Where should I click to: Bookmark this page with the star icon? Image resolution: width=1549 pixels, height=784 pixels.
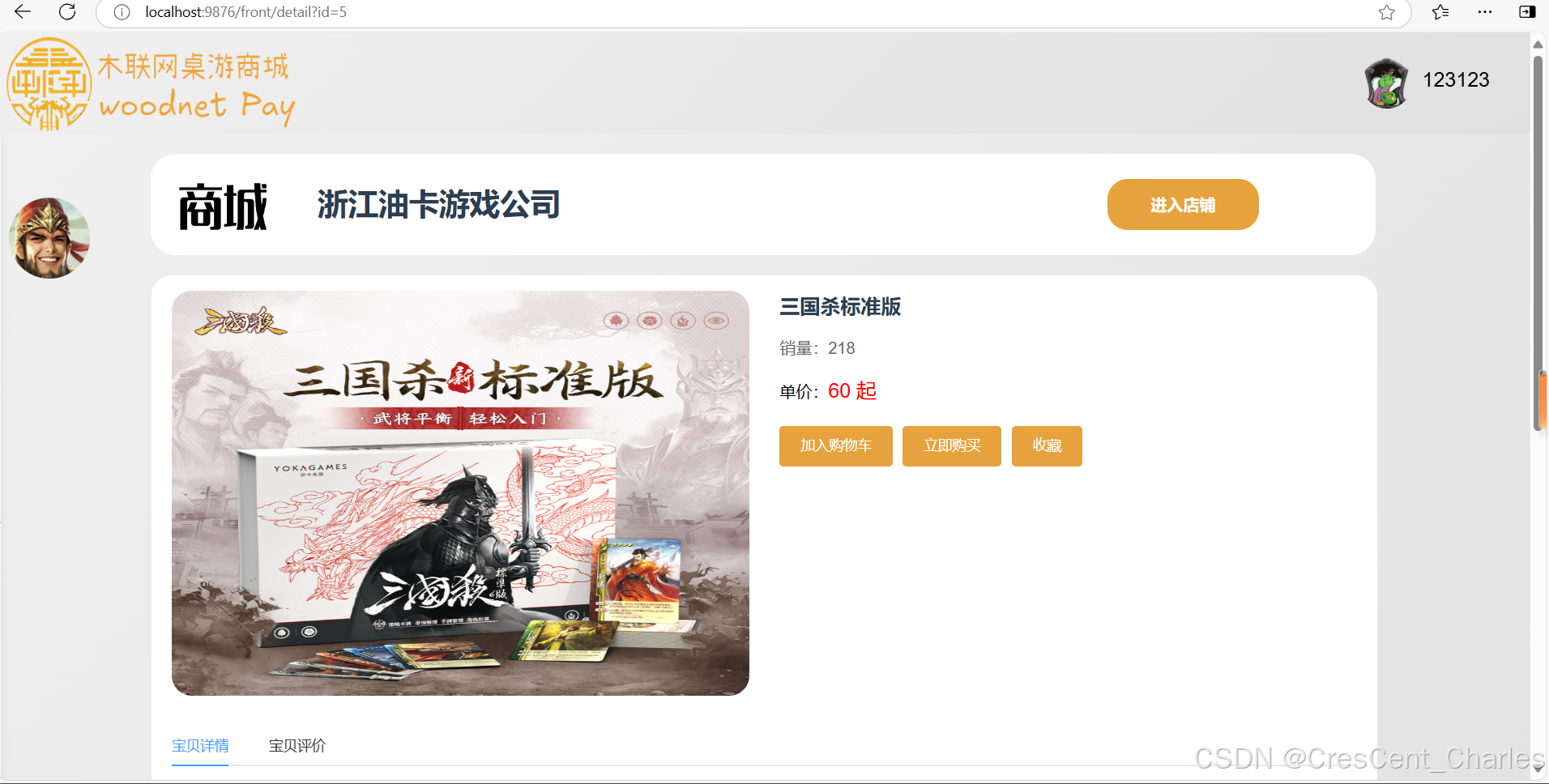tap(1386, 12)
